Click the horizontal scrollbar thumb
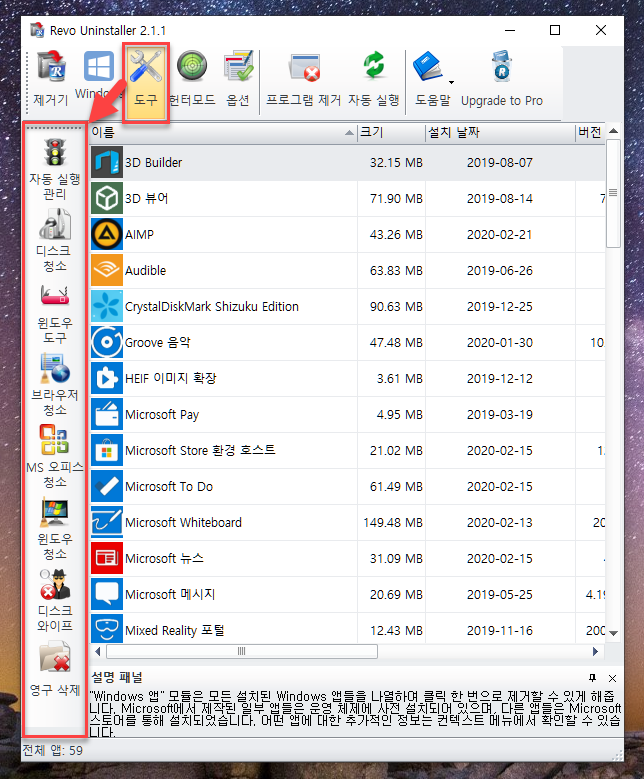The height and width of the screenshot is (779, 644). click(x=242, y=651)
